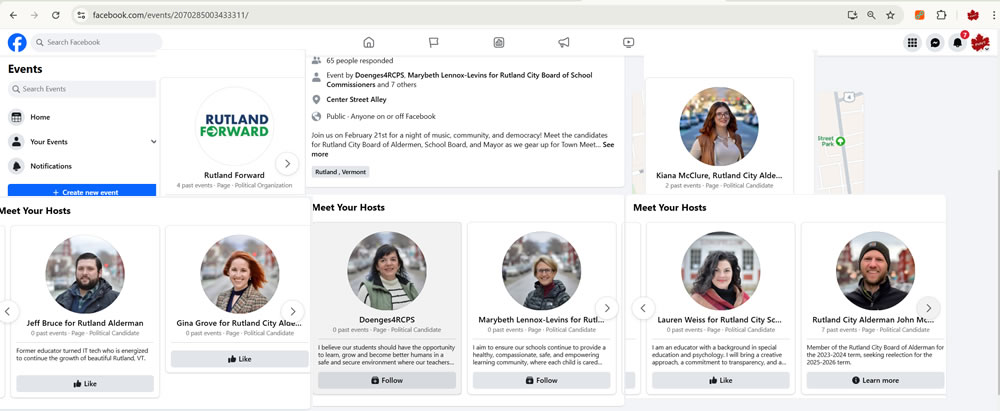Expand the Your Events chevron
This screenshot has width=1000, height=411.
[x=153, y=142]
